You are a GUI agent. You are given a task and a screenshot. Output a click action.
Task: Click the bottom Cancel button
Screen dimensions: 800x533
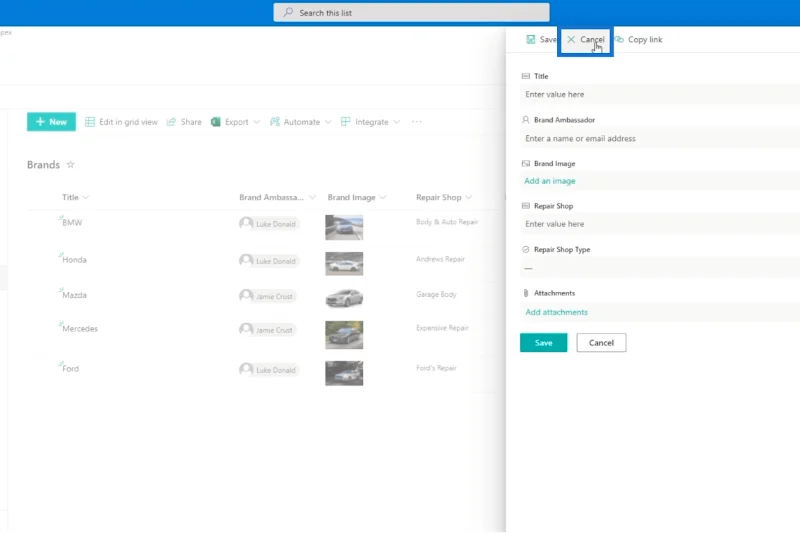pyautogui.click(x=601, y=343)
